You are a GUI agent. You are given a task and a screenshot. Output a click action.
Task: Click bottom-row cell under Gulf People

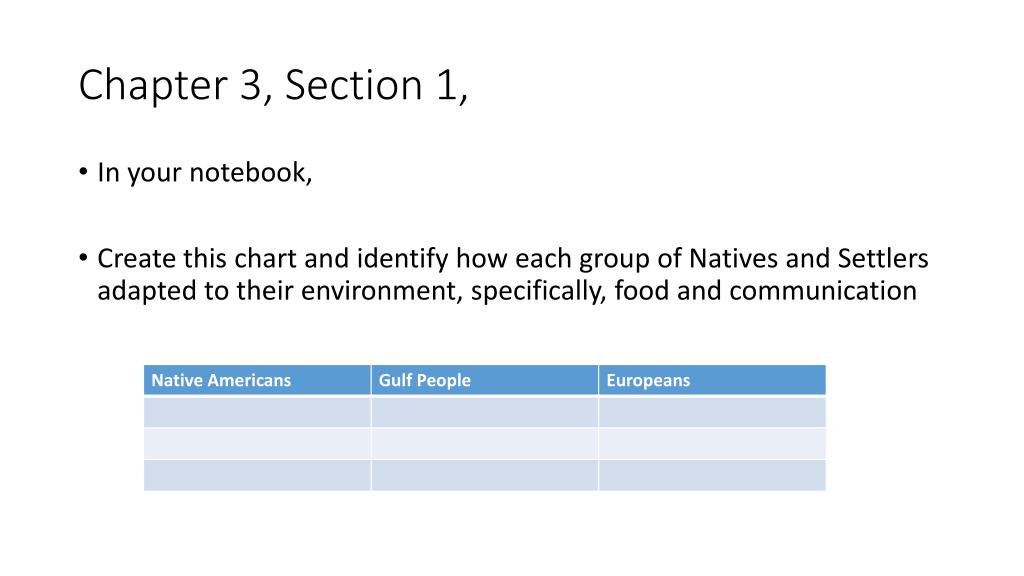click(x=485, y=475)
